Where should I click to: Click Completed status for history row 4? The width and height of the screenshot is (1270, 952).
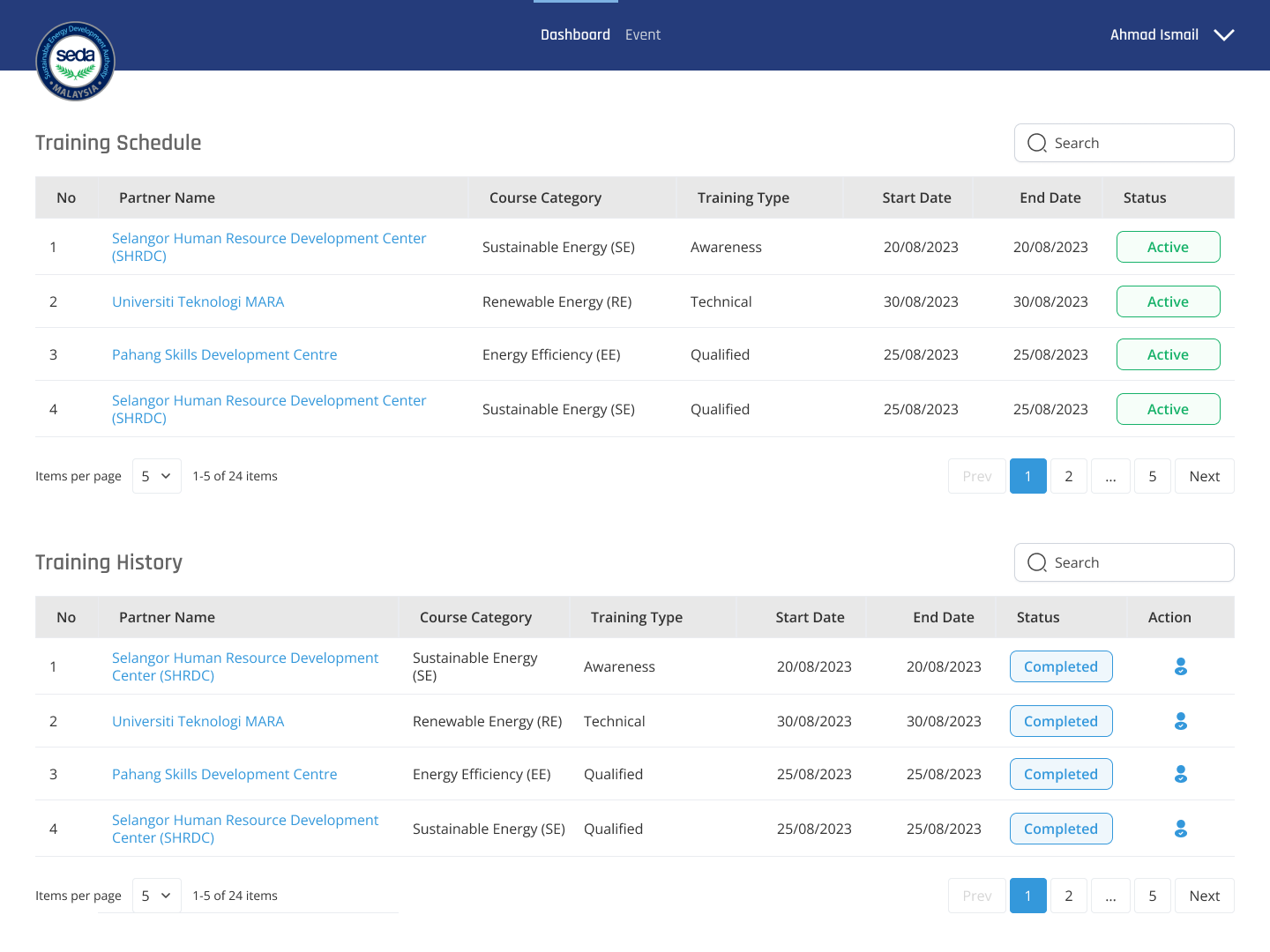1061,829
